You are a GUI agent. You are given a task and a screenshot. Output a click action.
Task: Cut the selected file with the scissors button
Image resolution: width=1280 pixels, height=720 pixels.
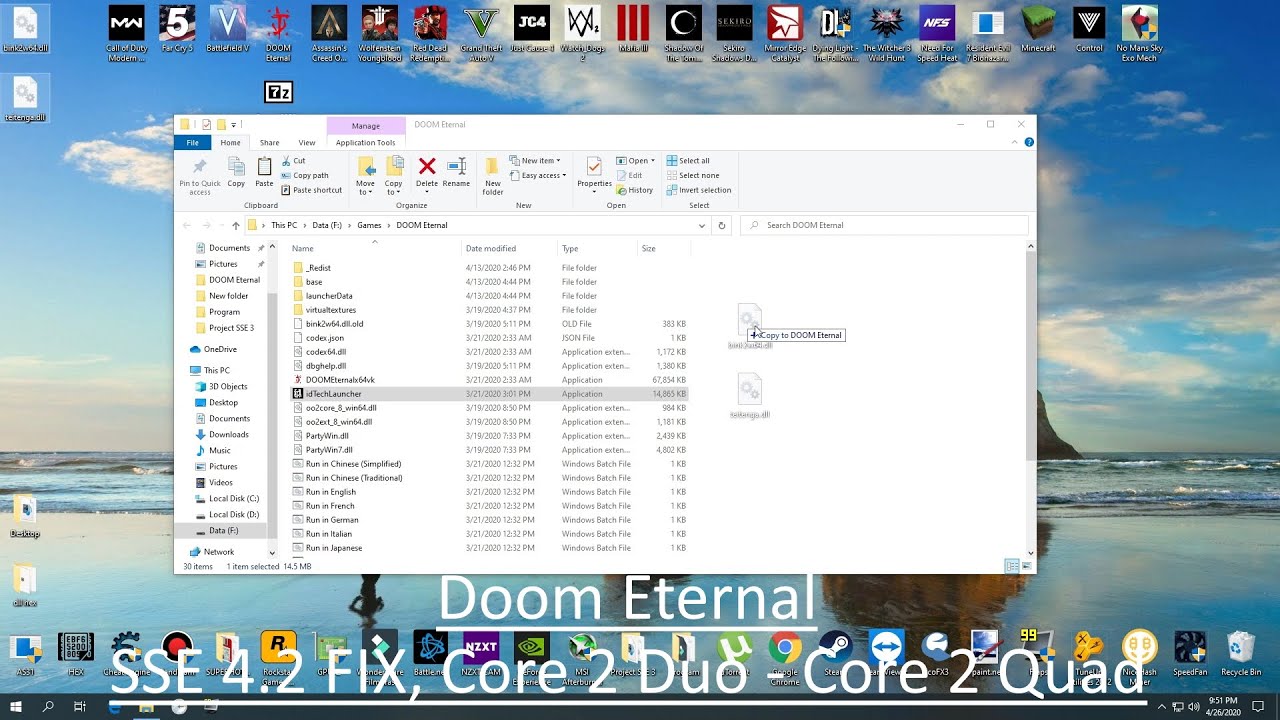coord(293,161)
